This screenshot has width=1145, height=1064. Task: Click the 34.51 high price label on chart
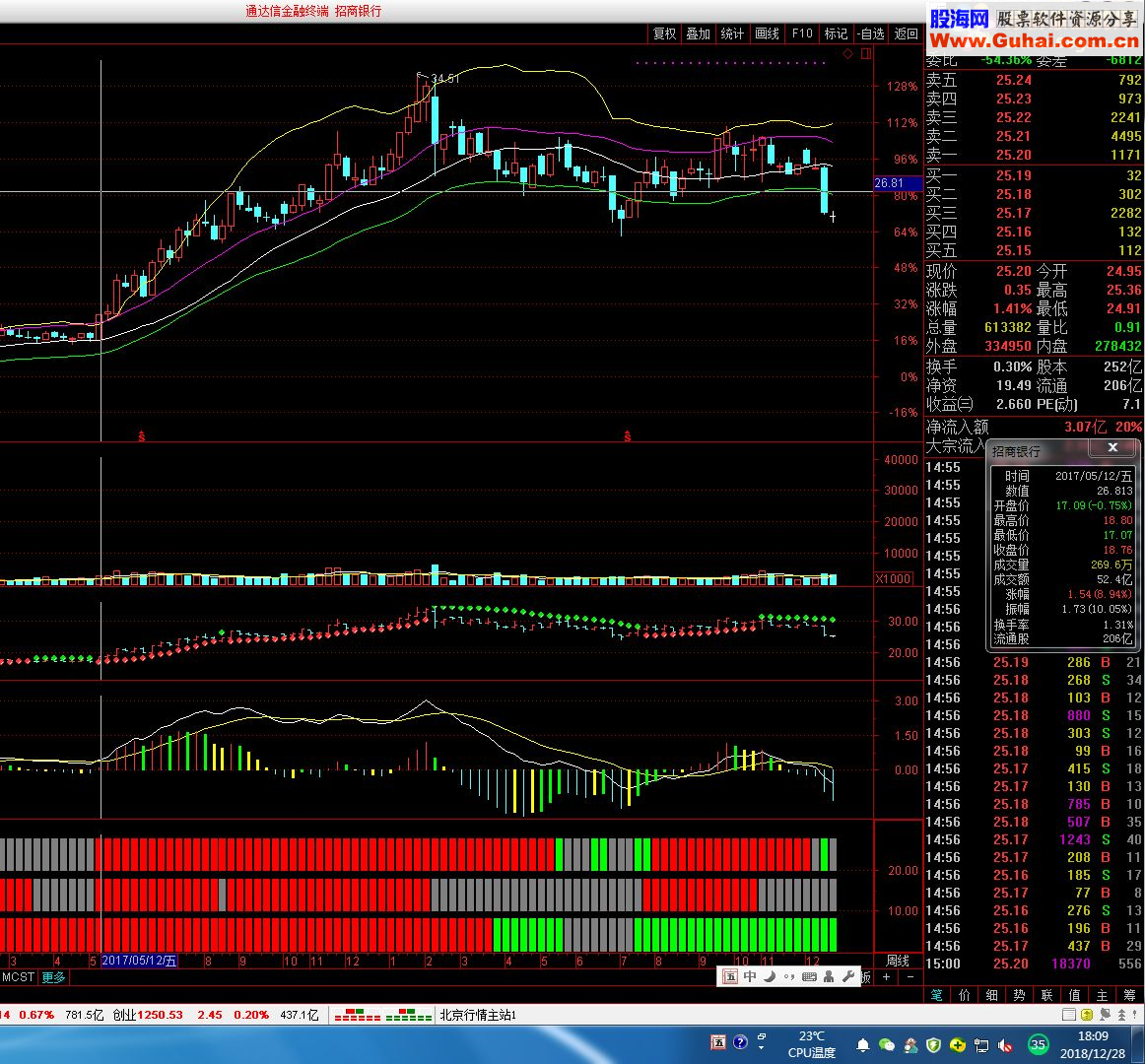pos(444,78)
